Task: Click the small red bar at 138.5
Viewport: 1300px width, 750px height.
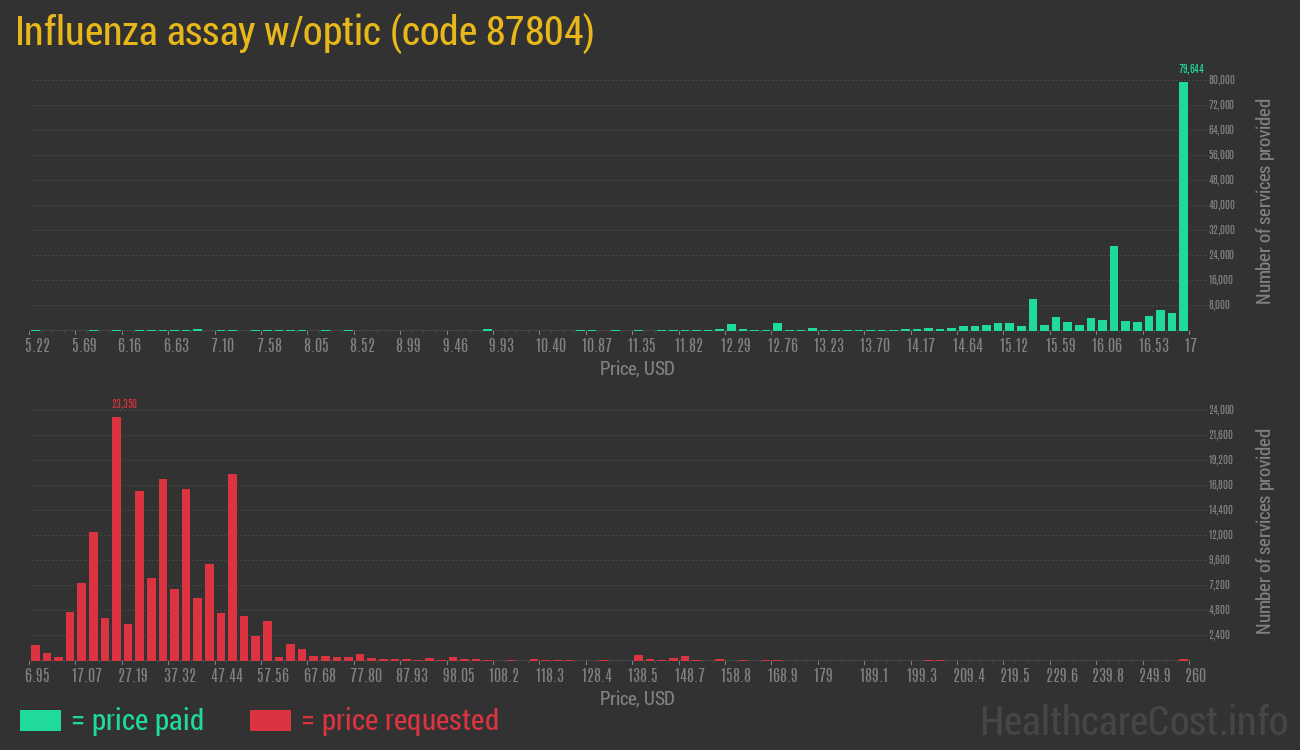Action: pos(638,658)
